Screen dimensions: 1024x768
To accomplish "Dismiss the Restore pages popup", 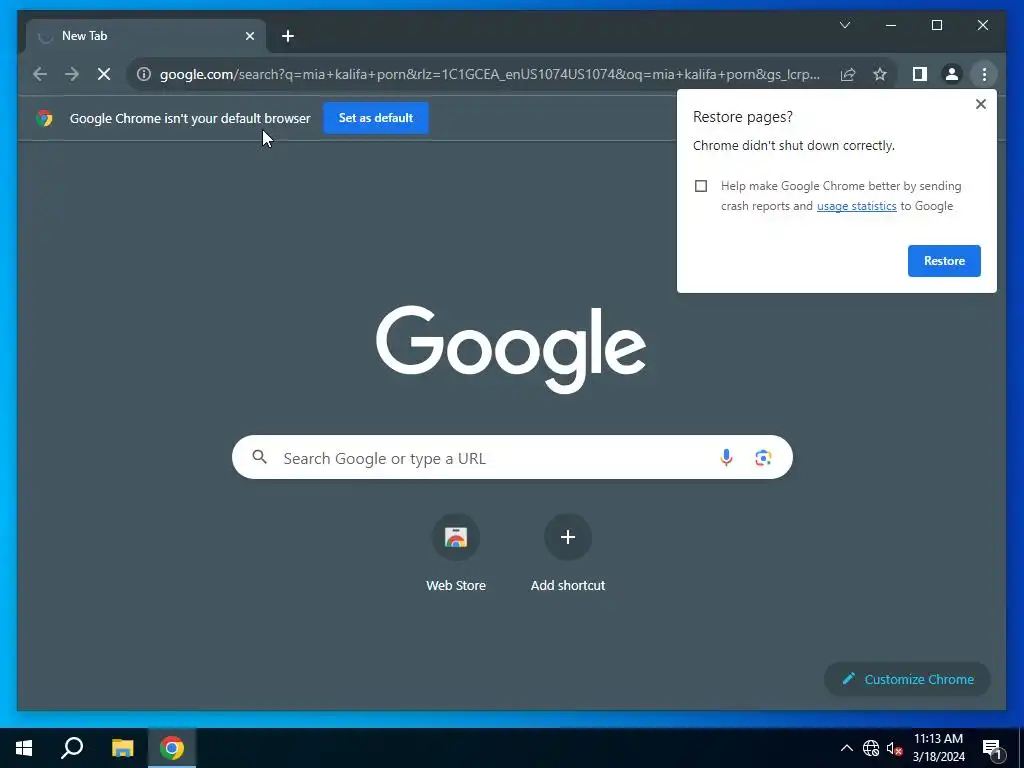I will 980,104.
